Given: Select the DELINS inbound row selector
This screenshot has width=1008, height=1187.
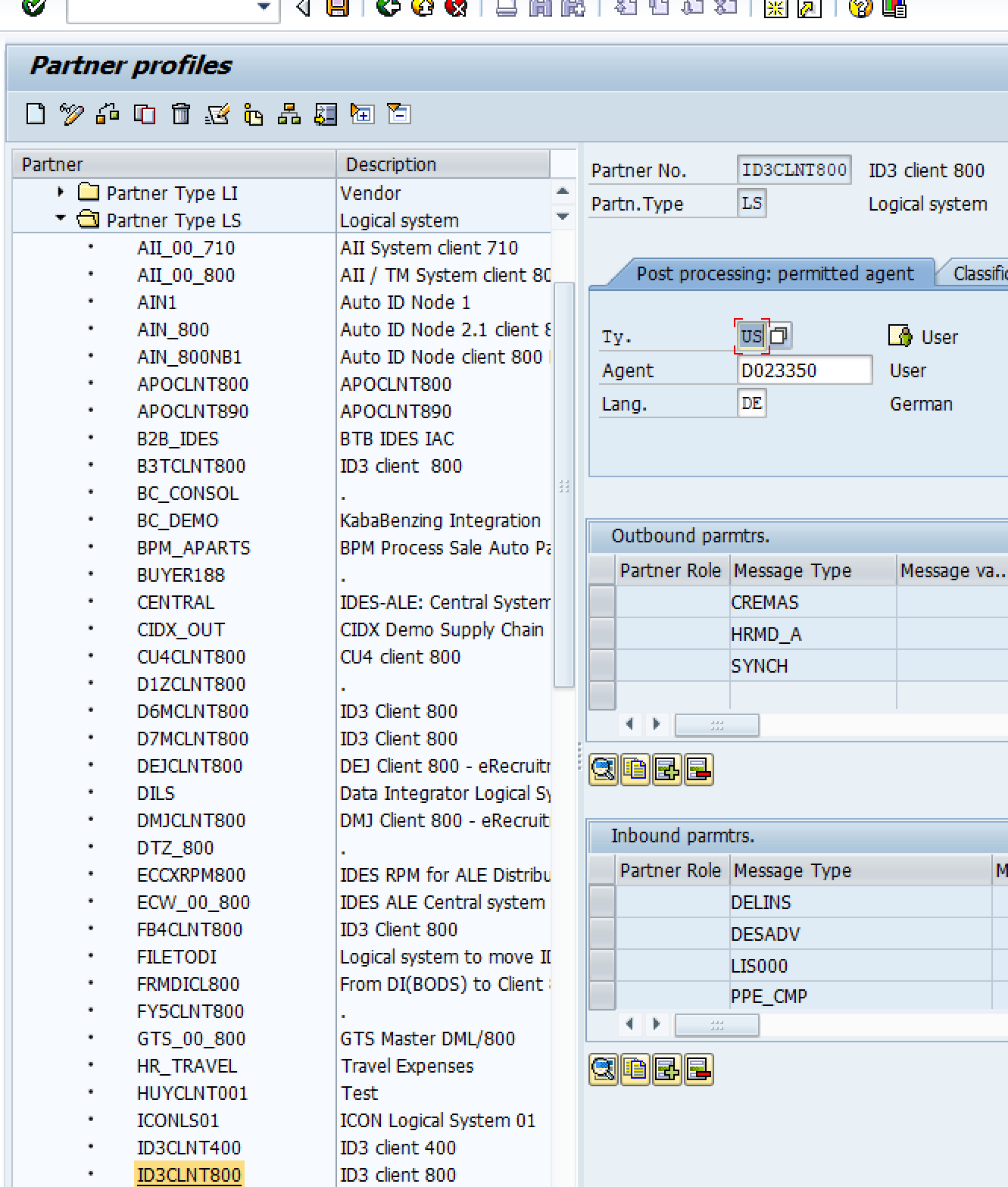Looking at the screenshot, I should 602,902.
